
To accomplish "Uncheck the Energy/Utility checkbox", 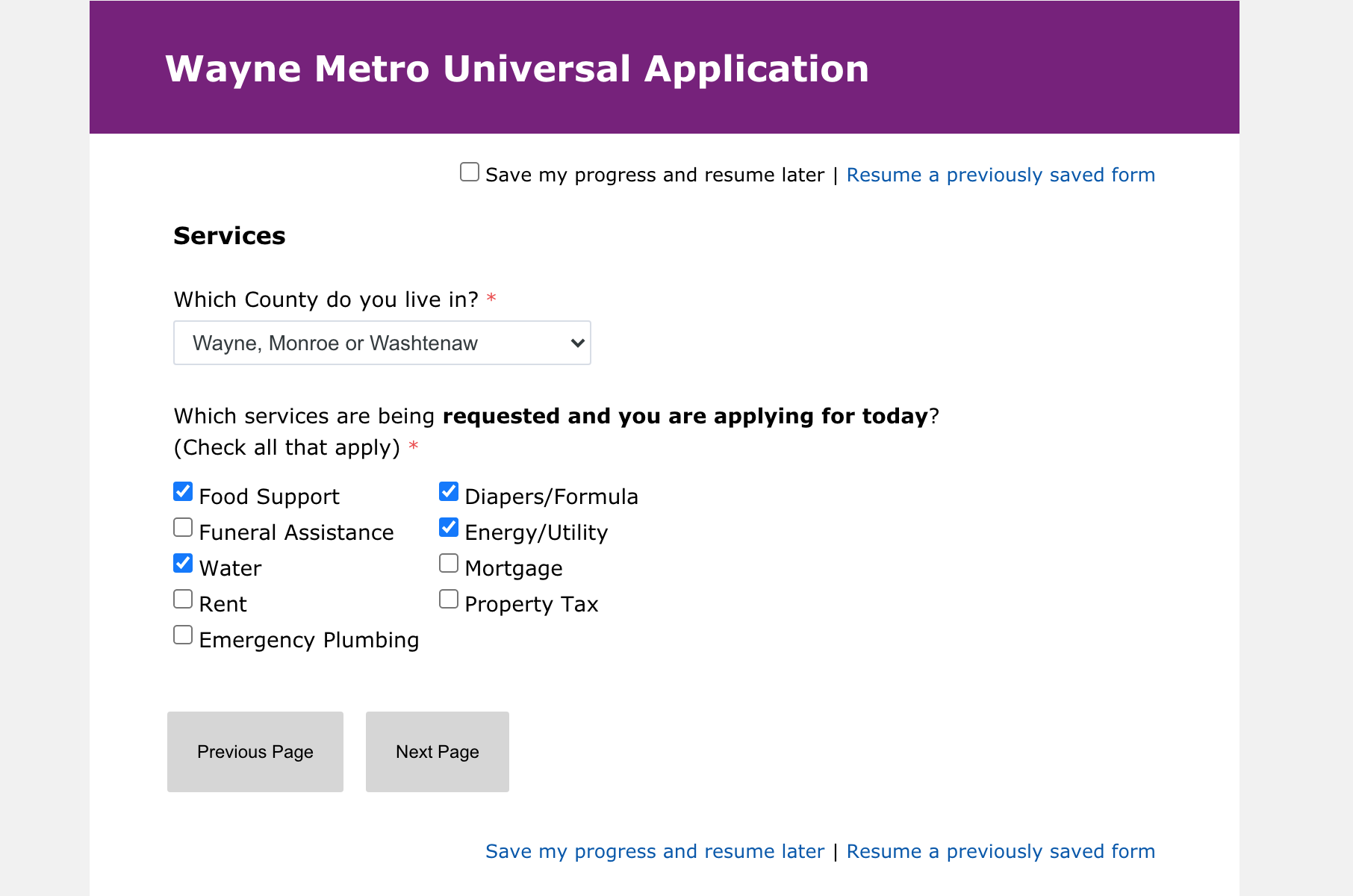I will pos(449,527).
